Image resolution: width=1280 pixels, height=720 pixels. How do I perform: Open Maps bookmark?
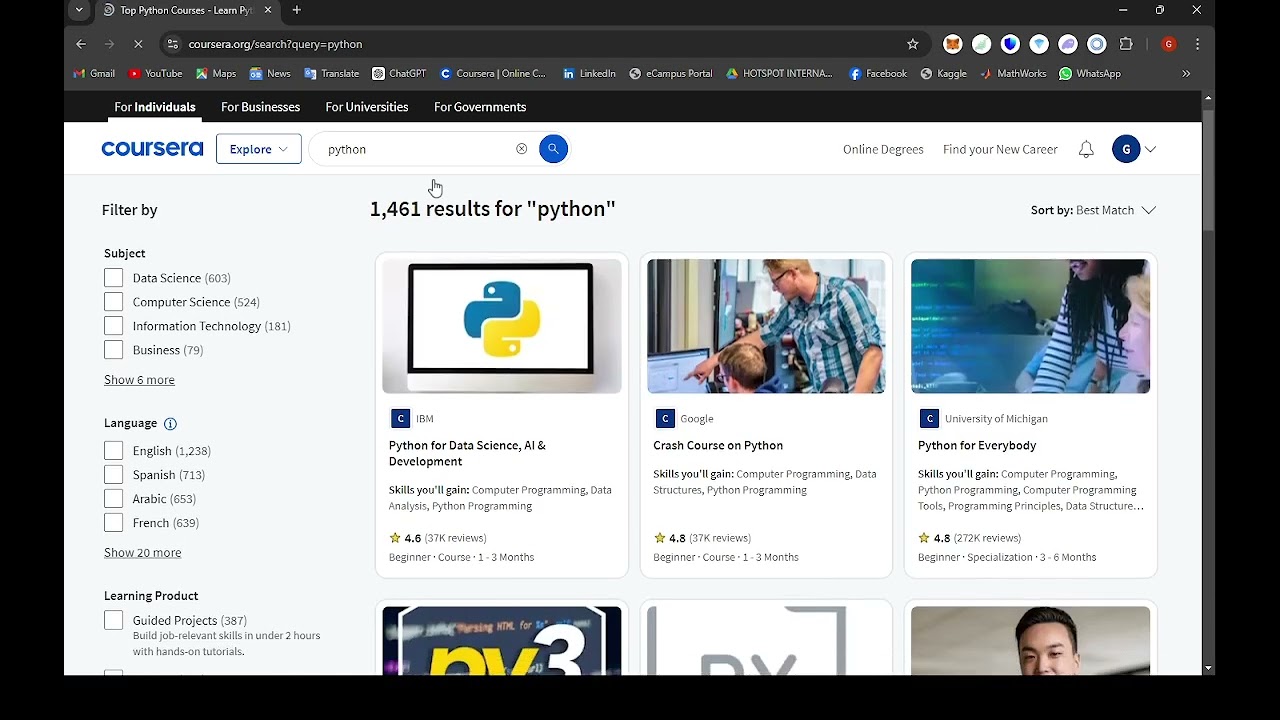[x=215, y=73]
